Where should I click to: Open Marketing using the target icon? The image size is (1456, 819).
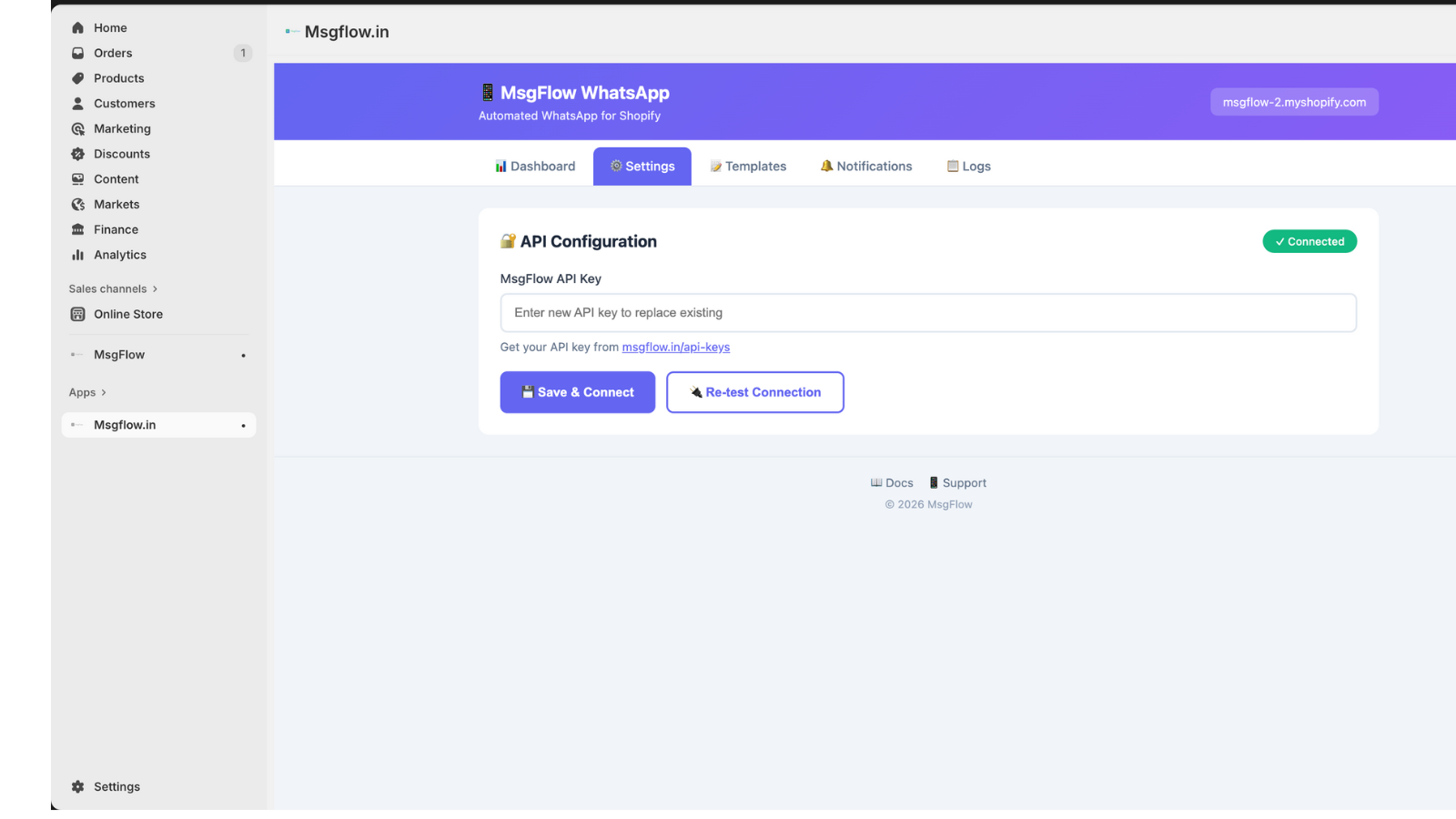(78, 129)
